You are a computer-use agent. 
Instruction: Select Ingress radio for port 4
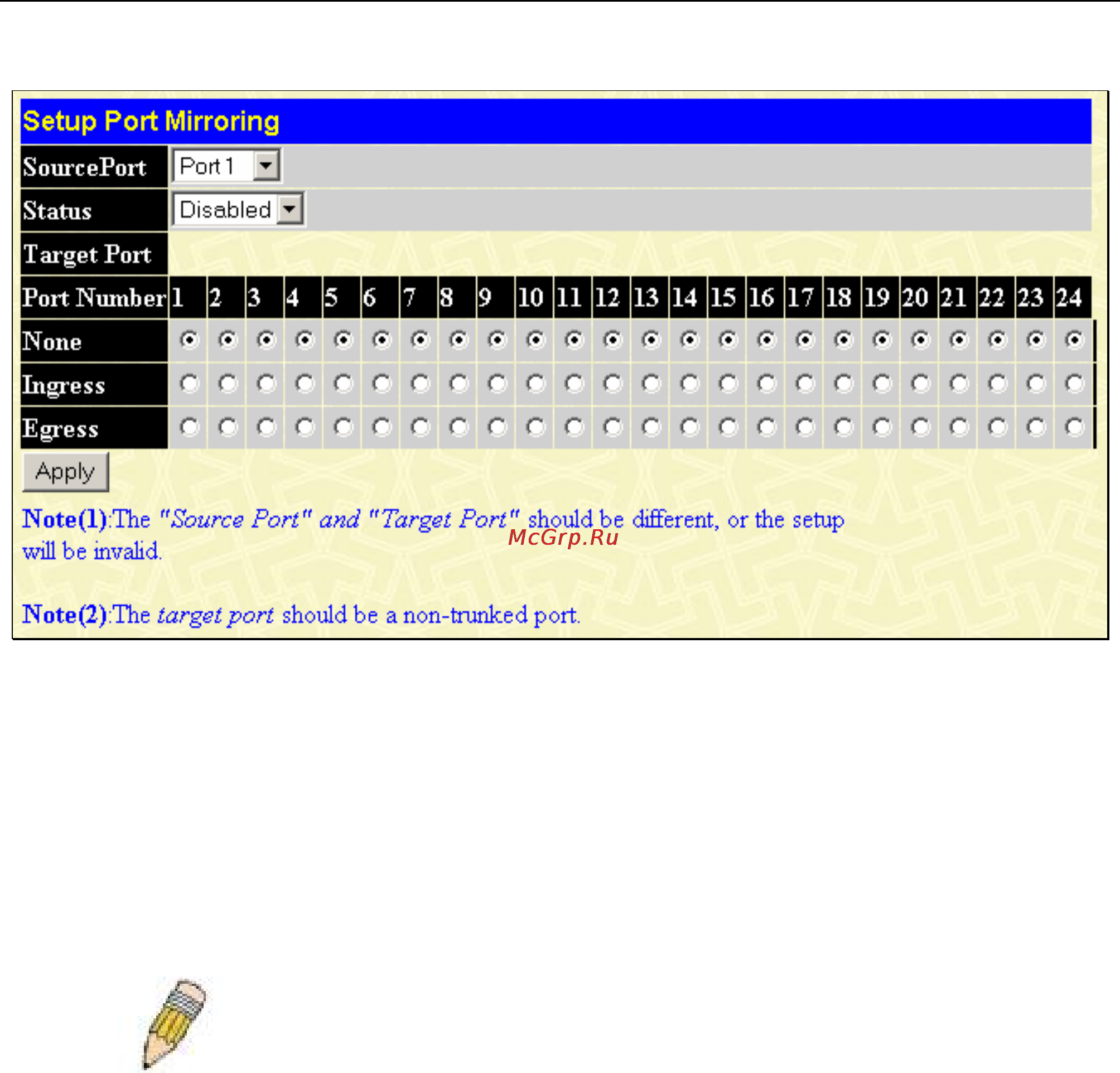pos(305,384)
